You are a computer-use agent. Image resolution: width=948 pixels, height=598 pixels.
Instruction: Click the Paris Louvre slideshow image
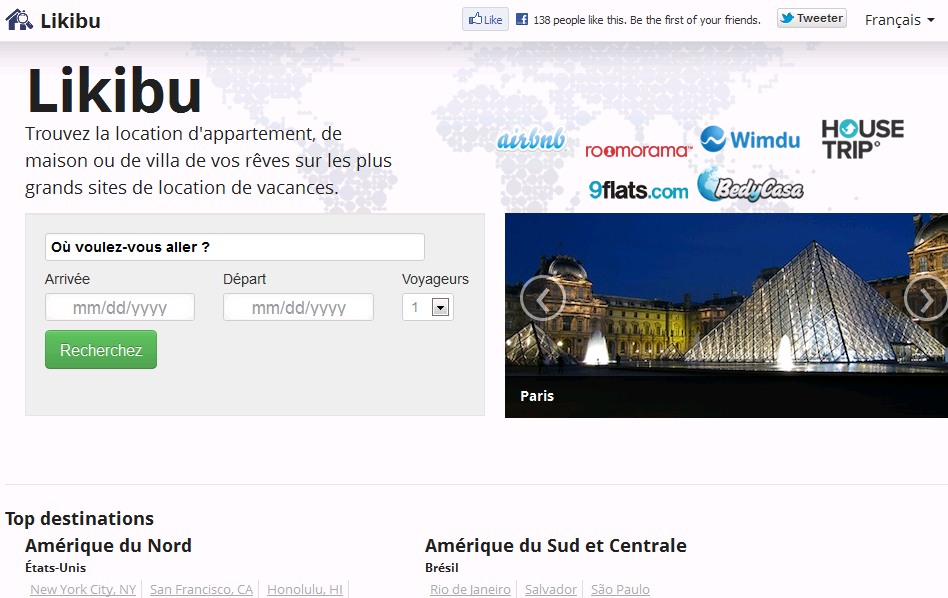point(726,315)
